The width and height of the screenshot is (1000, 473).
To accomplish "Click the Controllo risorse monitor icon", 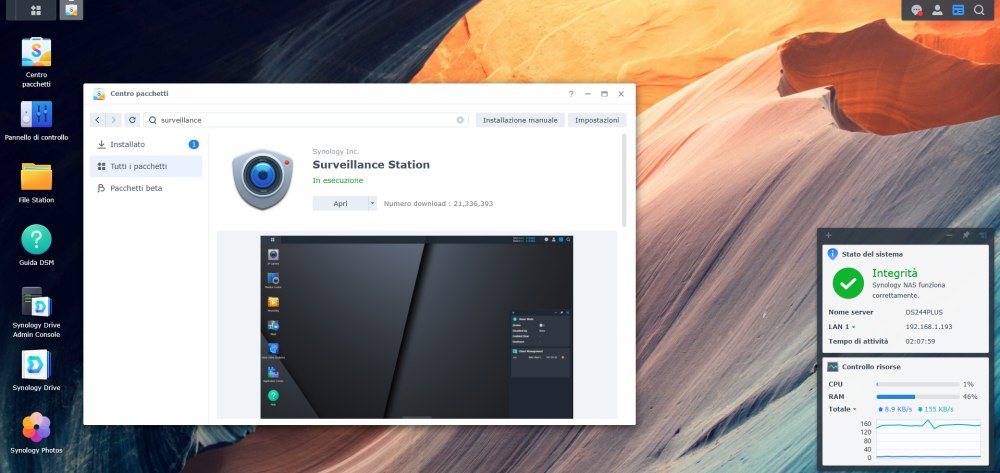I will coord(832,367).
